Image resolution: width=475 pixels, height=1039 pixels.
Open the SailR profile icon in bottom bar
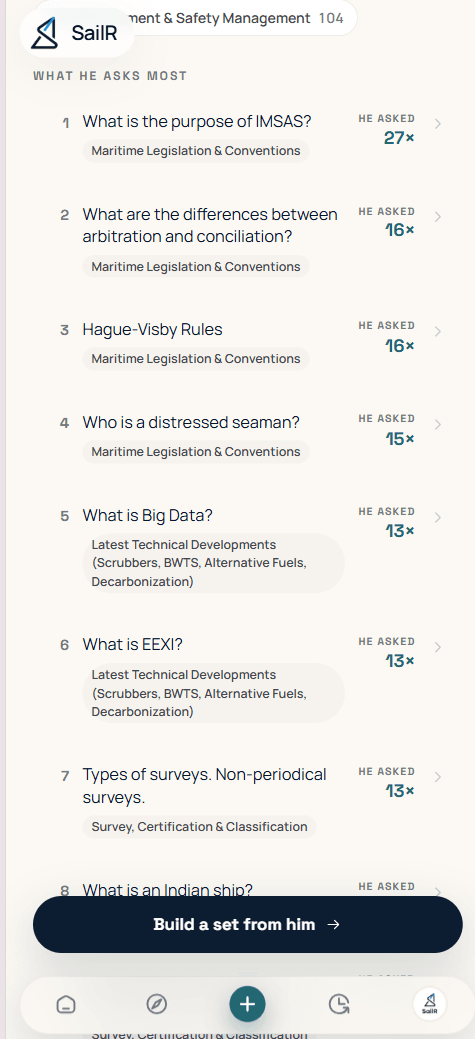click(x=429, y=1005)
